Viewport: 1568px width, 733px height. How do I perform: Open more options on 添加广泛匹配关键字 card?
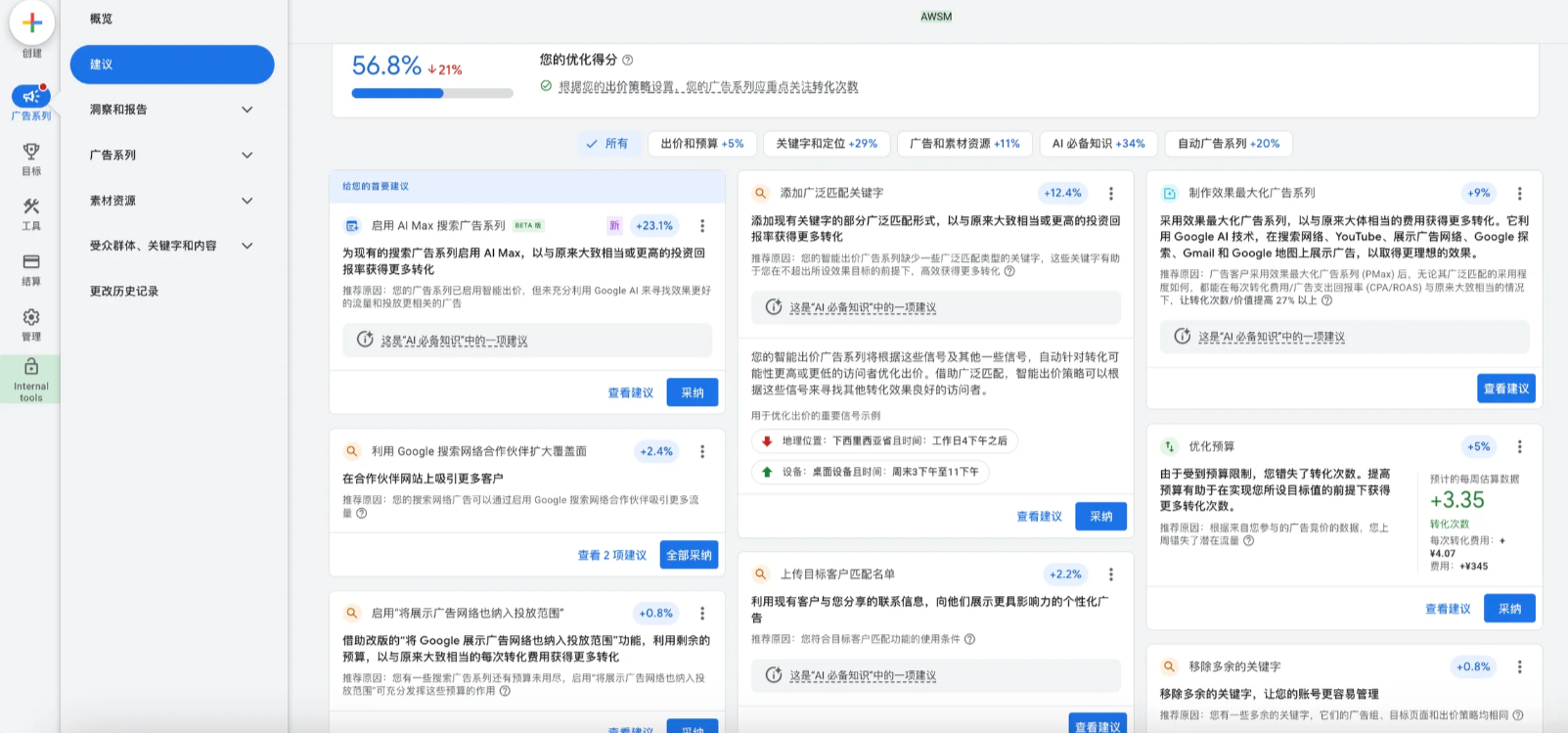(x=1111, y=194)
